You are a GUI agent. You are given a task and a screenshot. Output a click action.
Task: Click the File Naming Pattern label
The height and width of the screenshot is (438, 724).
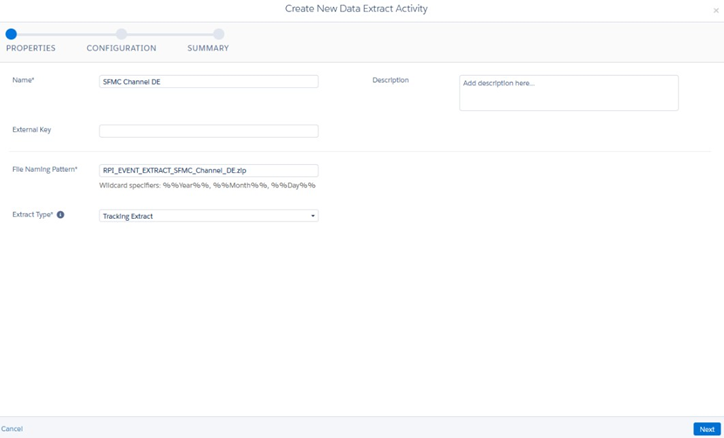click(x=45, y=170)
